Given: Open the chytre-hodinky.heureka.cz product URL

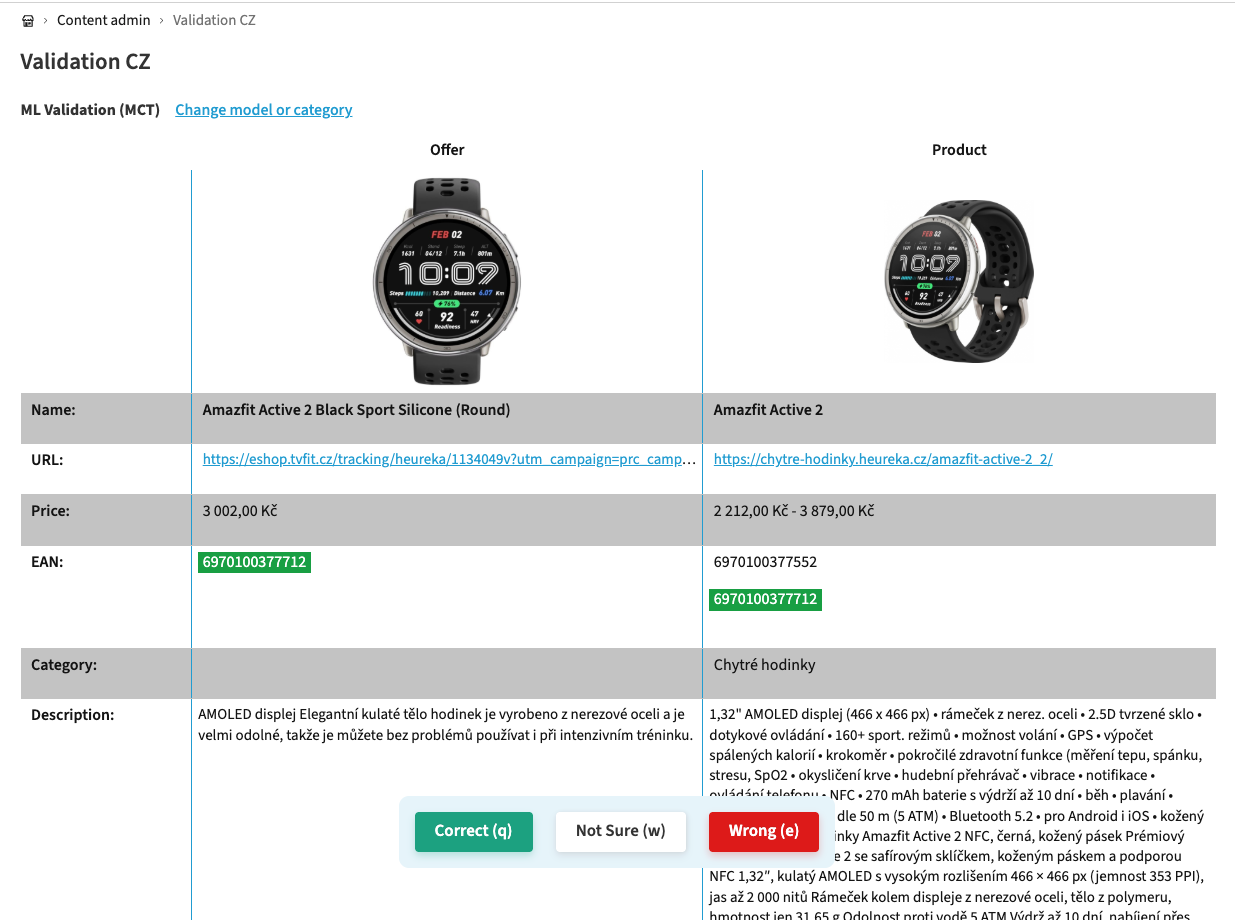Looking at the screenshot, I should click(883, 460).
